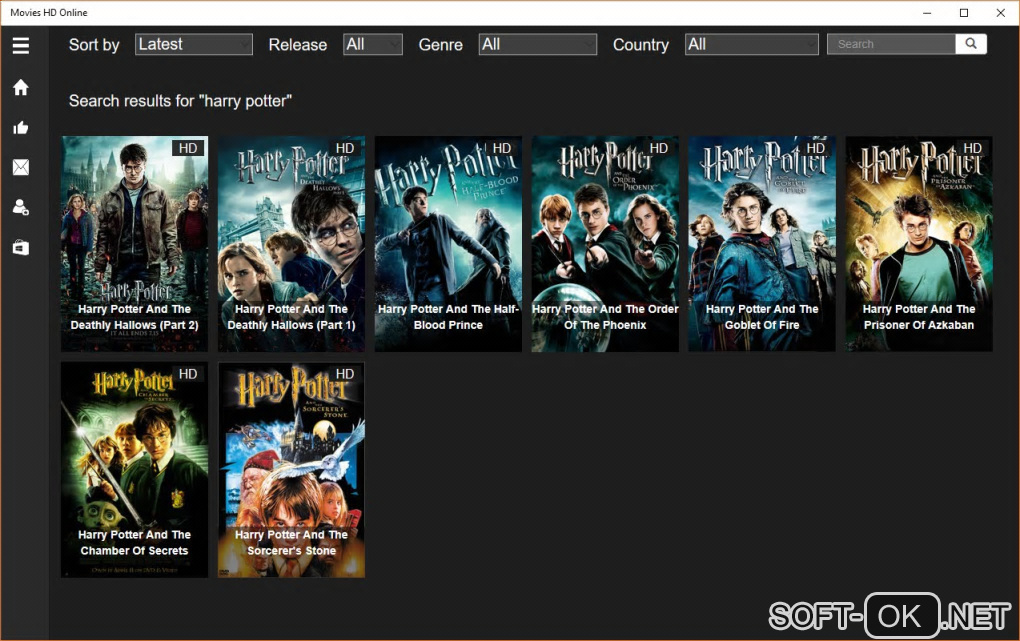Image resolution: width=1020 pixels, height=641 pixels.
Task: Click the 'Release' label
Action: pyautogui.click(x=298, y=45)
